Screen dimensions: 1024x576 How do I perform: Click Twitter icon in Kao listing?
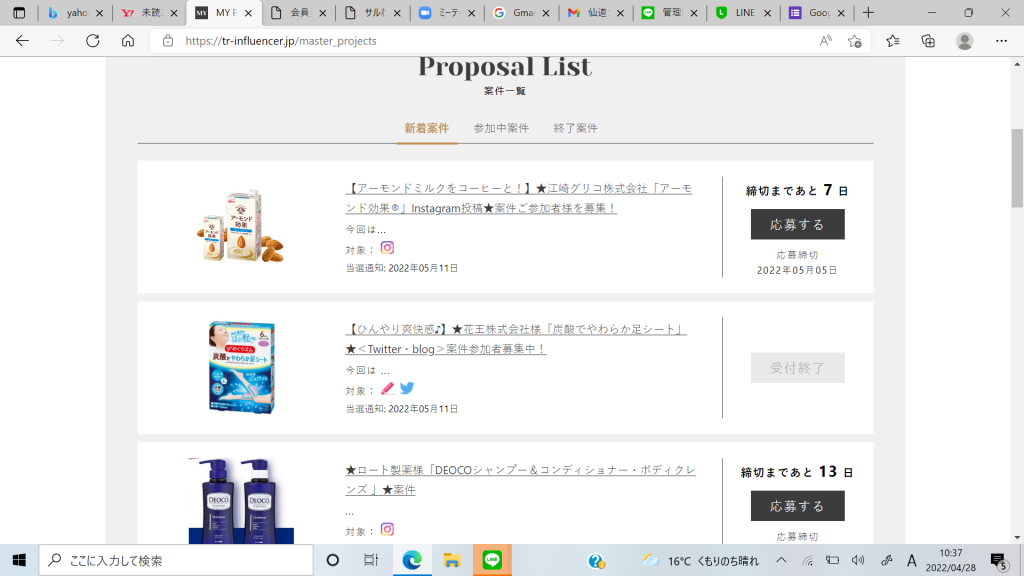407,389
